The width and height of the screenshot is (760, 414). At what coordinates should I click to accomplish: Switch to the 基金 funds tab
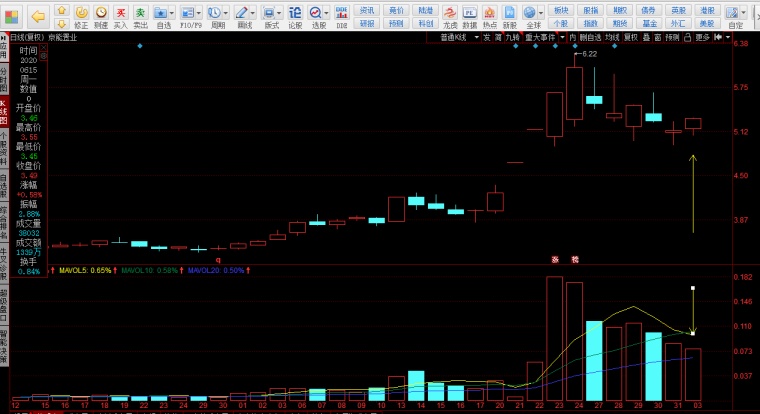[x=649, y=23]
